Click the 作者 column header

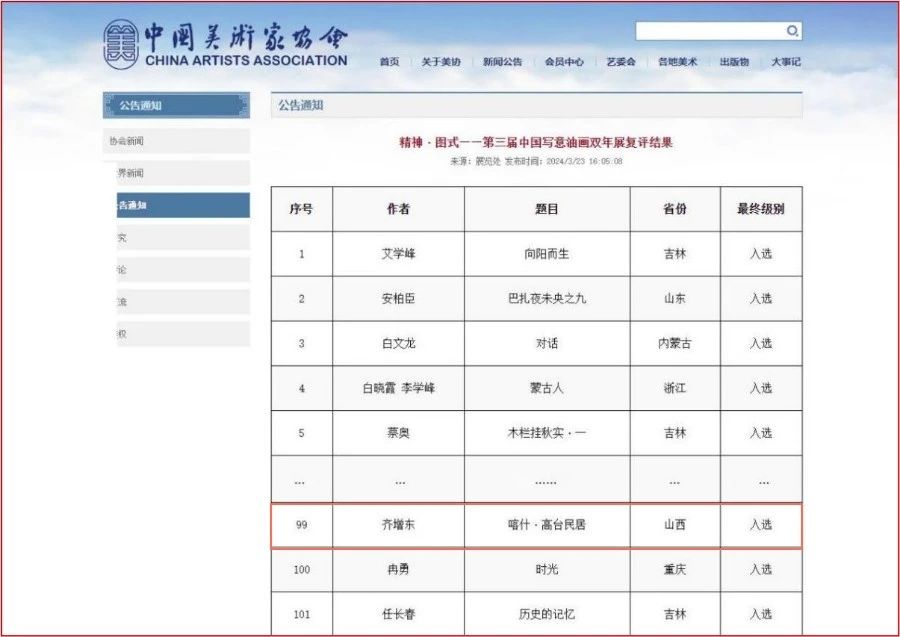(x=398, y=209)
